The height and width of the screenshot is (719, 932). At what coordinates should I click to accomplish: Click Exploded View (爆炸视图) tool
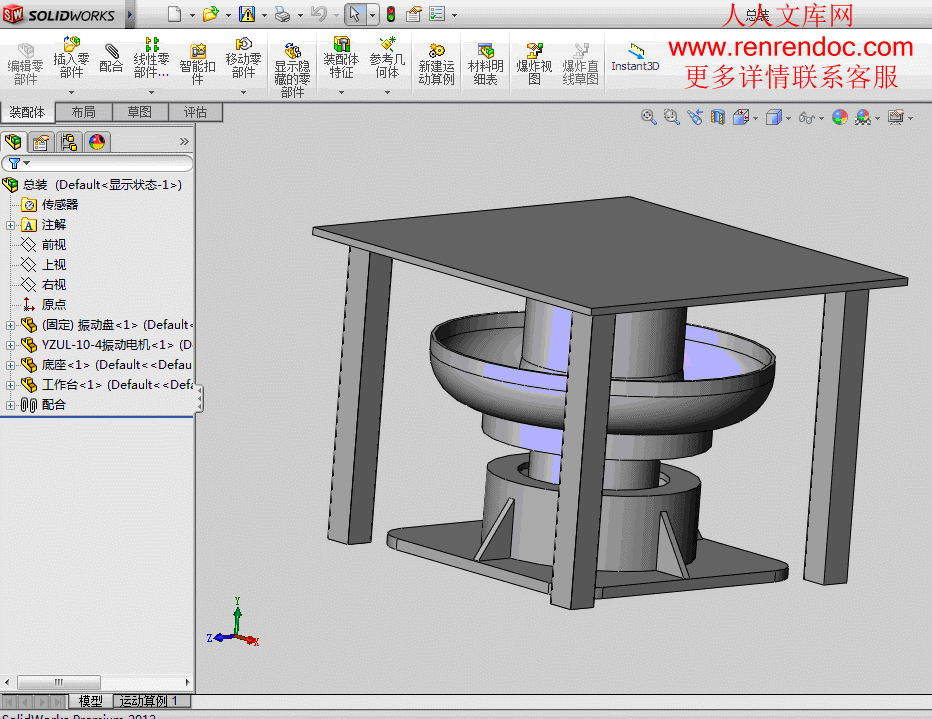[534, 64]
